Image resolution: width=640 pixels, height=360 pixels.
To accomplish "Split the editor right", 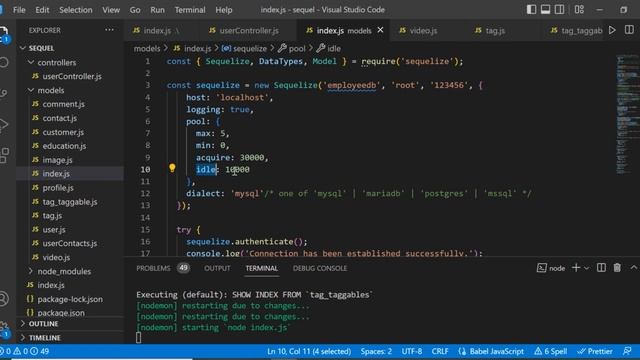I will [x=629, y=30].
